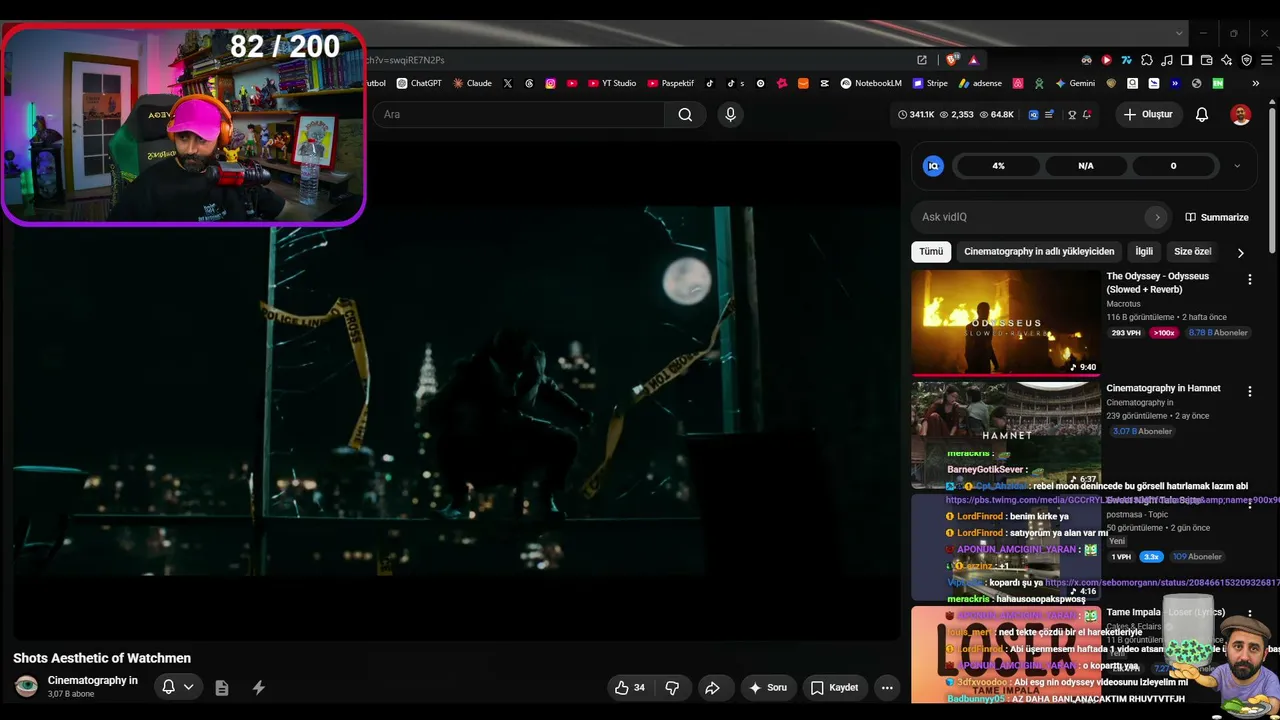
Task: Select the Tümü filter chip
Action: [x=931, y=252]
